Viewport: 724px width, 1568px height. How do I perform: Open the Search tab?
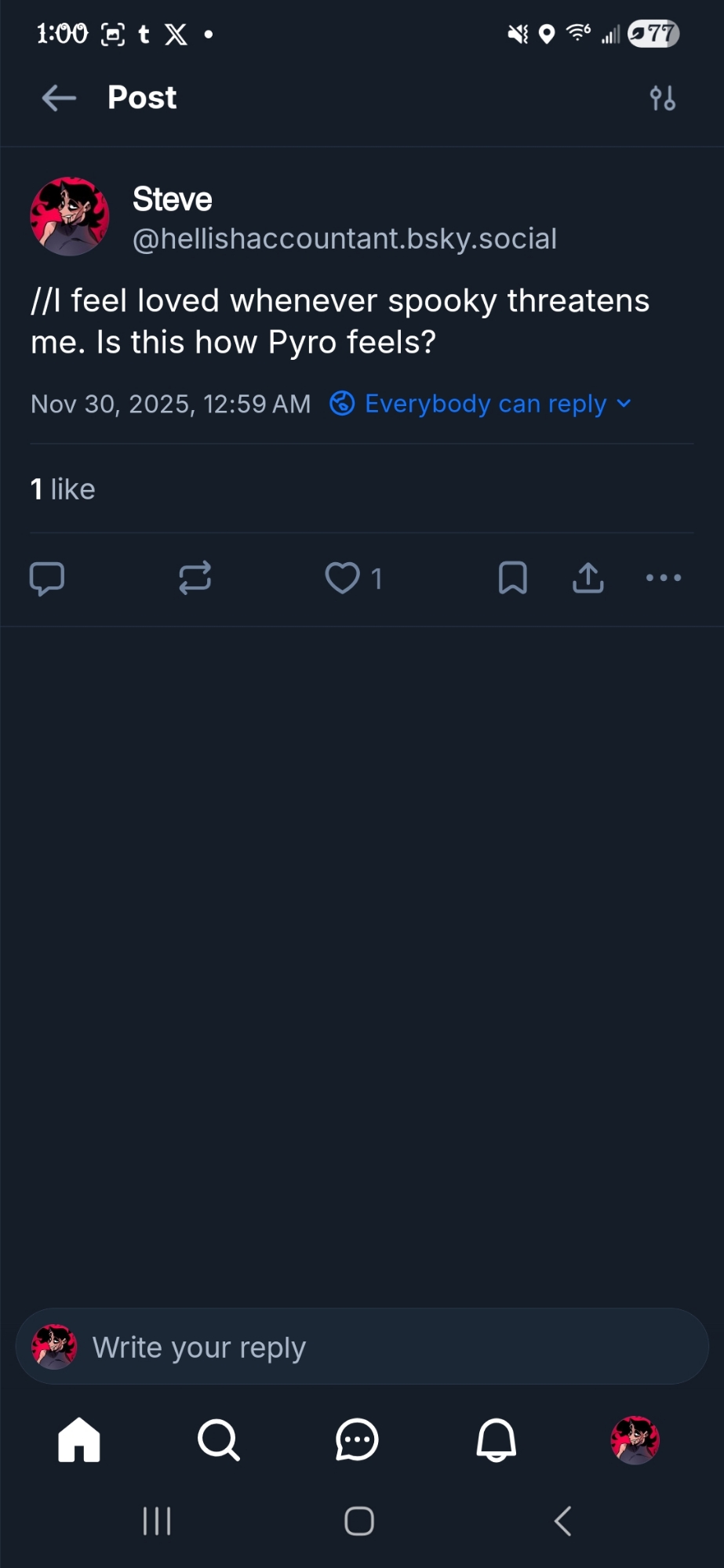(218, 1440)
